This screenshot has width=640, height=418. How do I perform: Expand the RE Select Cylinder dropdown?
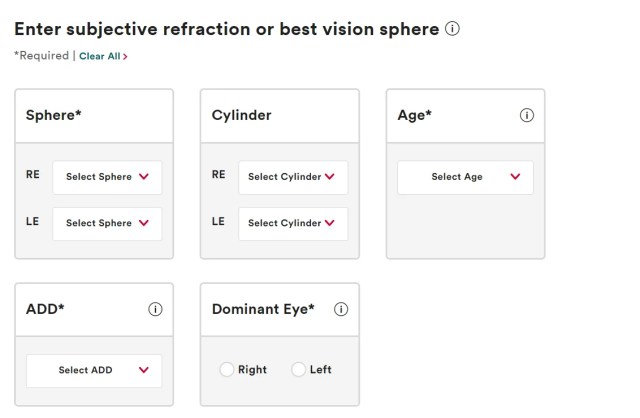point(293,177)
